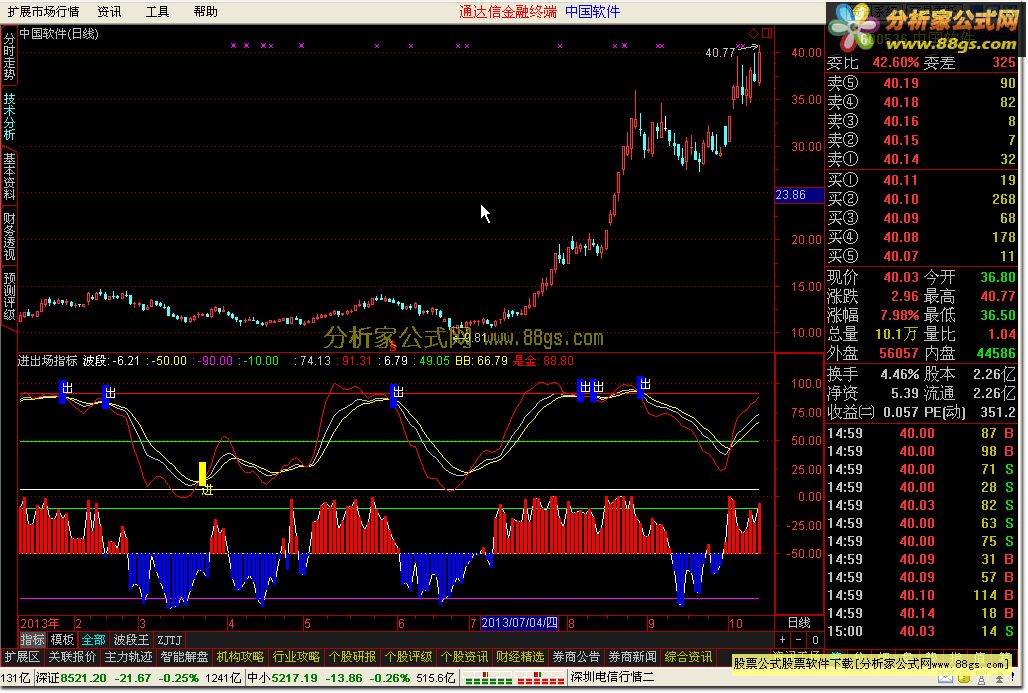Open the 扩展市场行情 menu
The width and height of the screenshot is (1028, 693).
(43, 11)
